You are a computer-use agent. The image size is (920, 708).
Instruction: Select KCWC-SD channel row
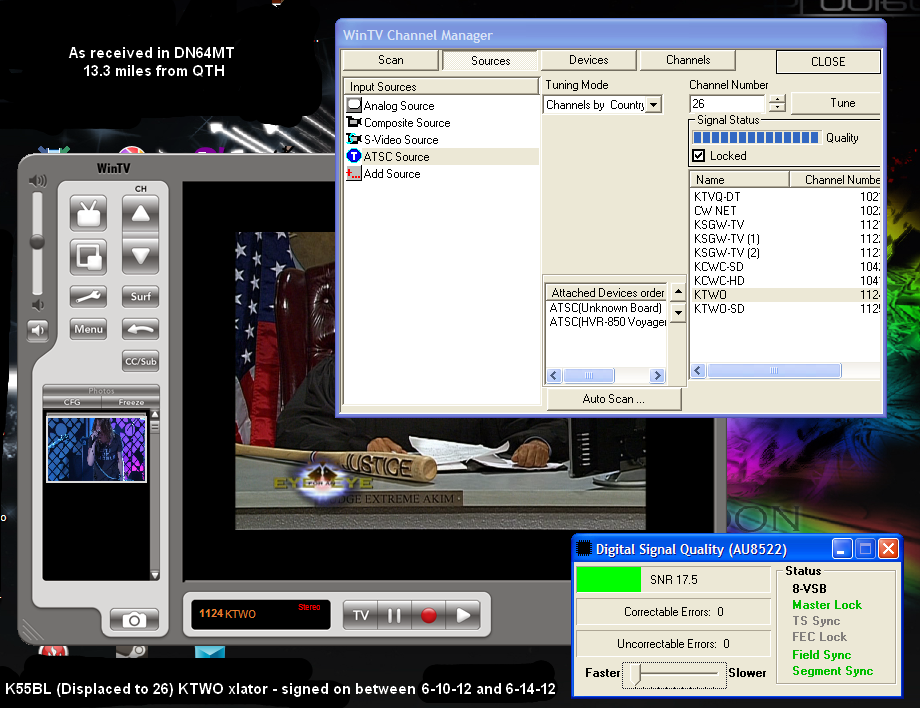coord(786,267)
